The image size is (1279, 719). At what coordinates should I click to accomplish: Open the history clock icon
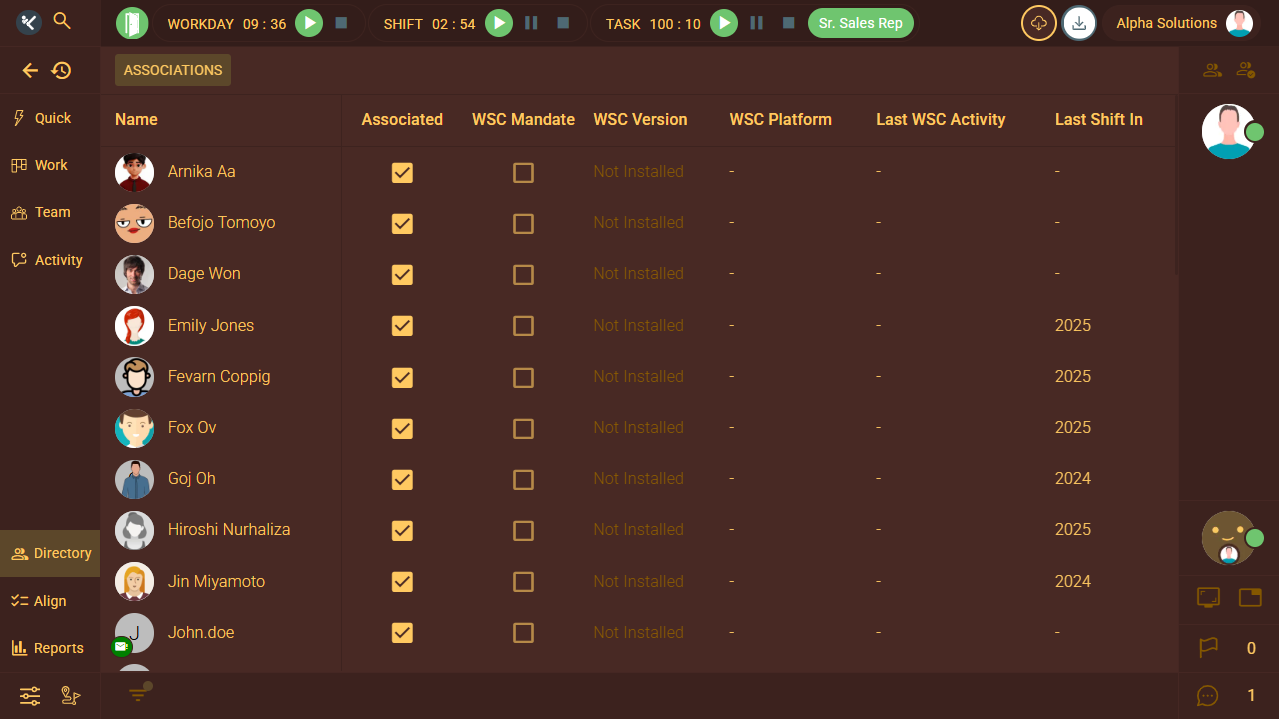pos(62,70)
